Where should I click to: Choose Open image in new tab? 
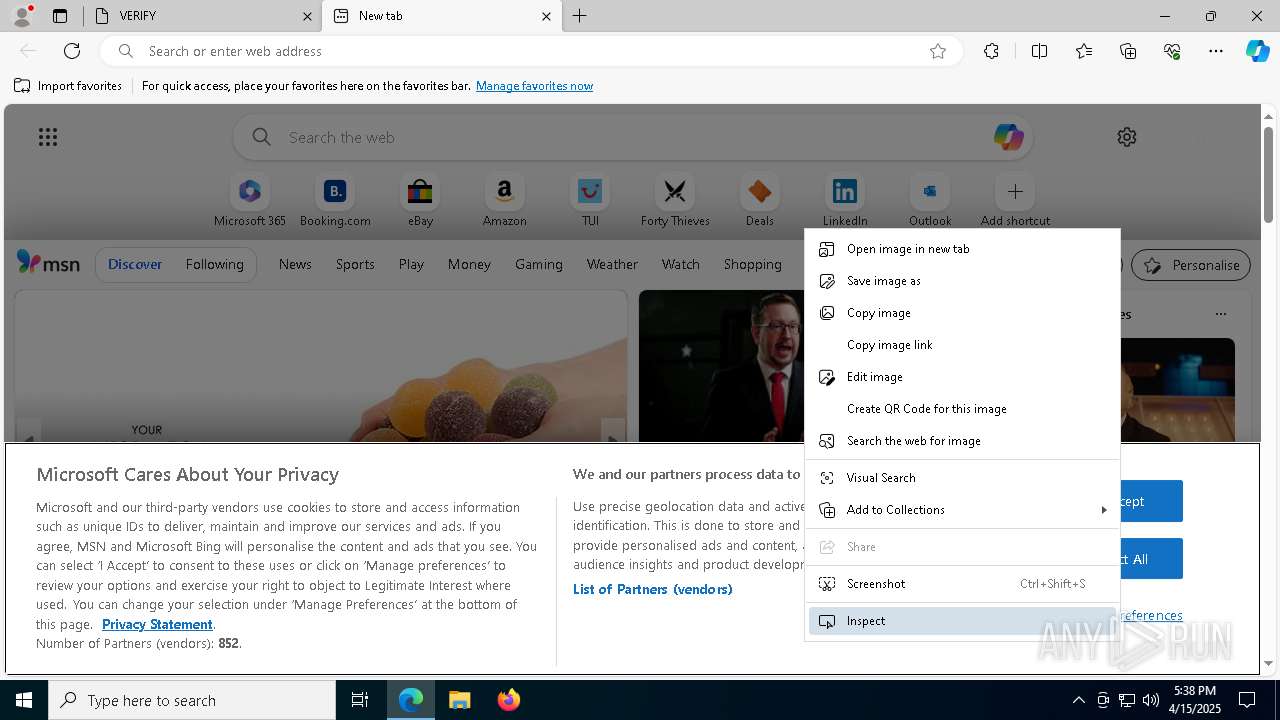point(962,249)
